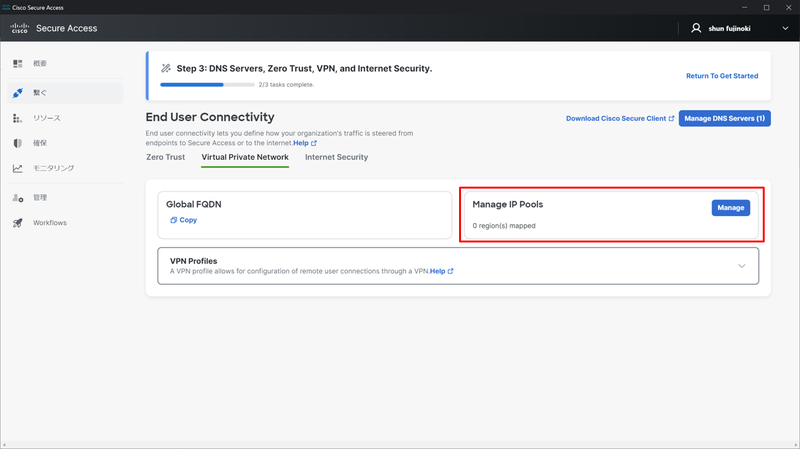This screenshot has height=449, width=800.
Task: Click the Manage IP Pools card title
Action: [x=508, y=204]
